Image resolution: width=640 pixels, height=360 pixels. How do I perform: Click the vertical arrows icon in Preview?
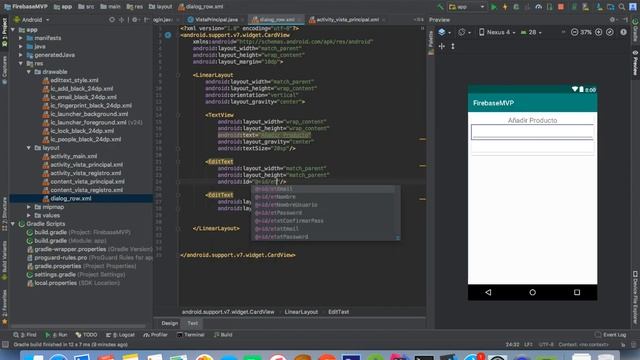(x=453, y=47)
